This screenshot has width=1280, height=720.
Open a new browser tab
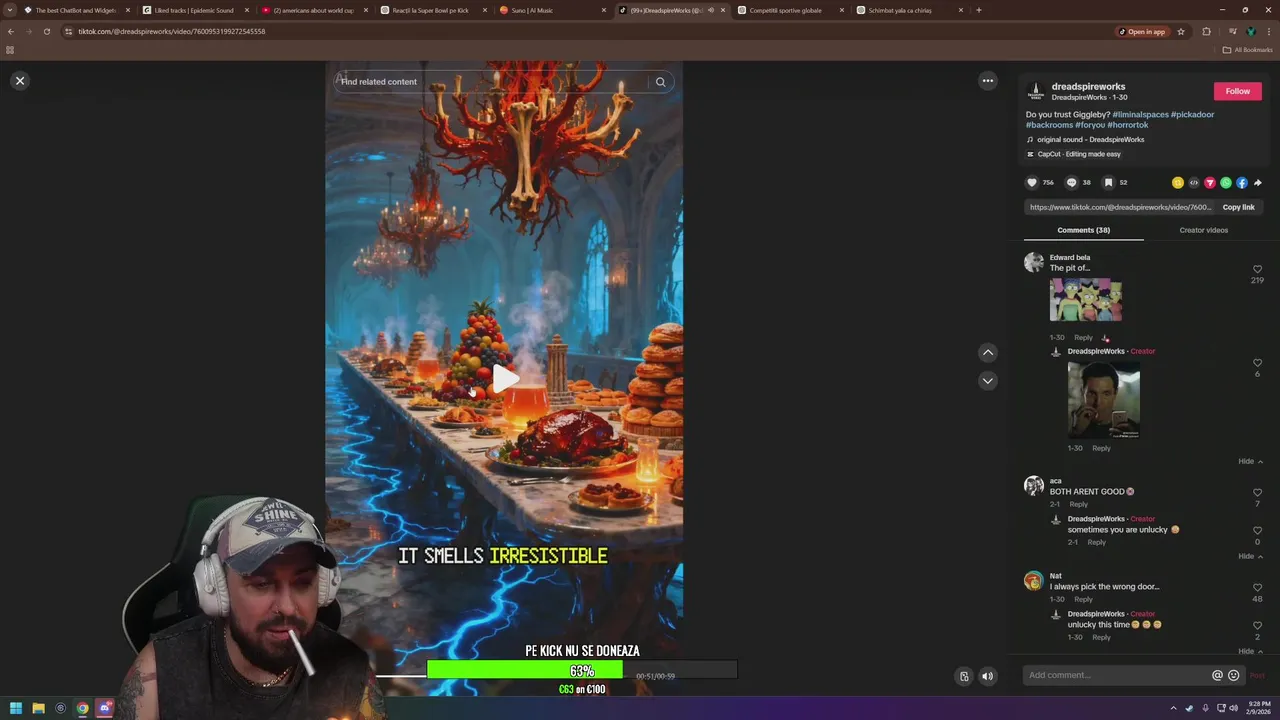(978, 10)
